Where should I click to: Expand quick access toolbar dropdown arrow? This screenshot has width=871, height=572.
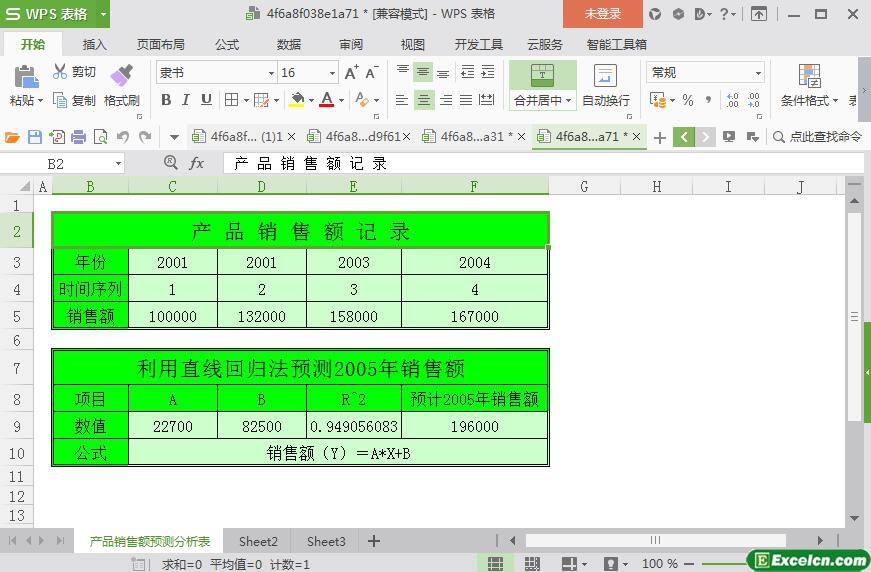[174, 137]
